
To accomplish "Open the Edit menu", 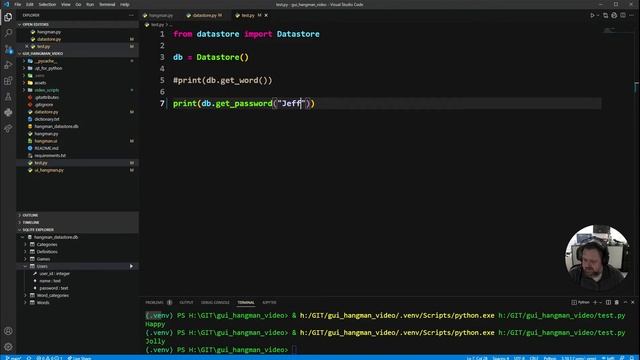I will pos(30,4).
